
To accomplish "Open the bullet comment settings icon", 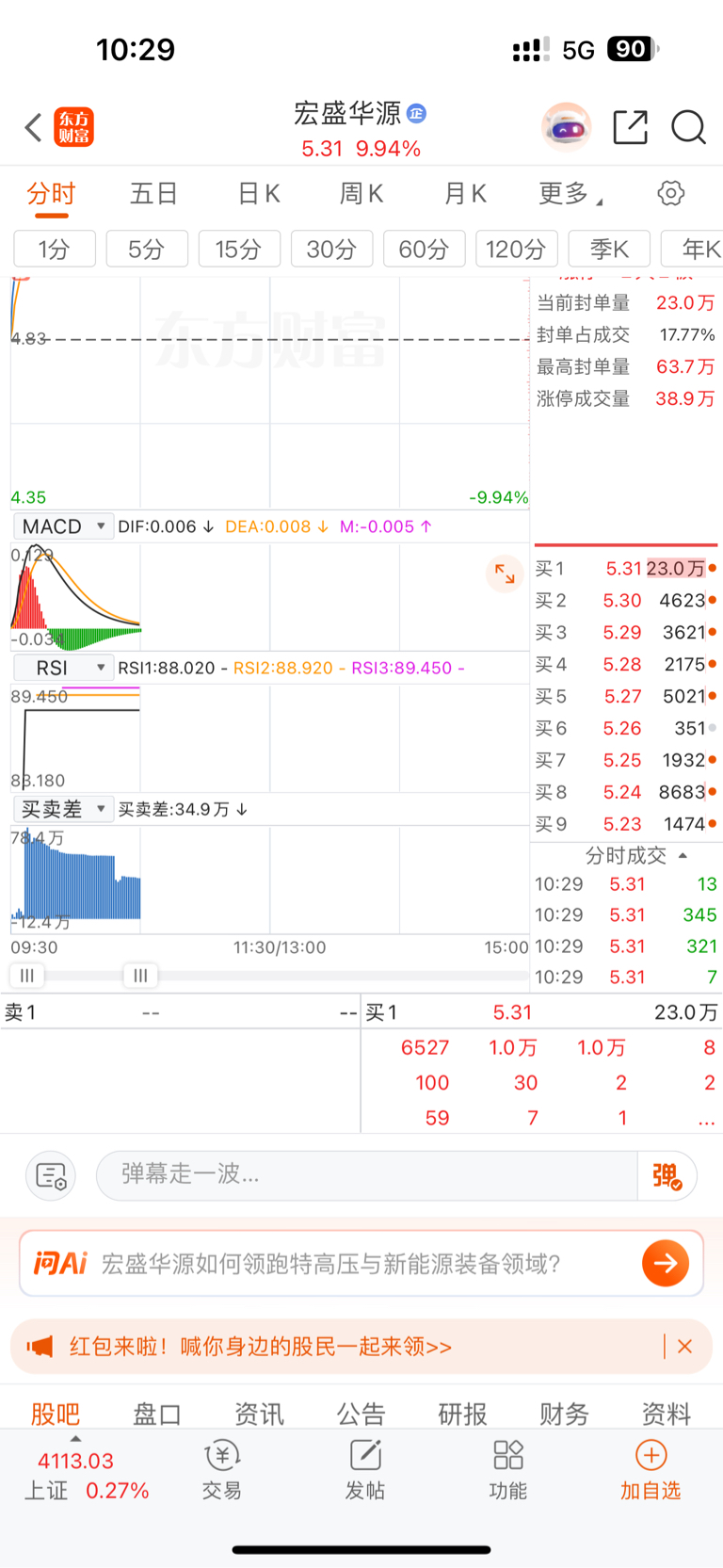I will tap(51, 1175).
